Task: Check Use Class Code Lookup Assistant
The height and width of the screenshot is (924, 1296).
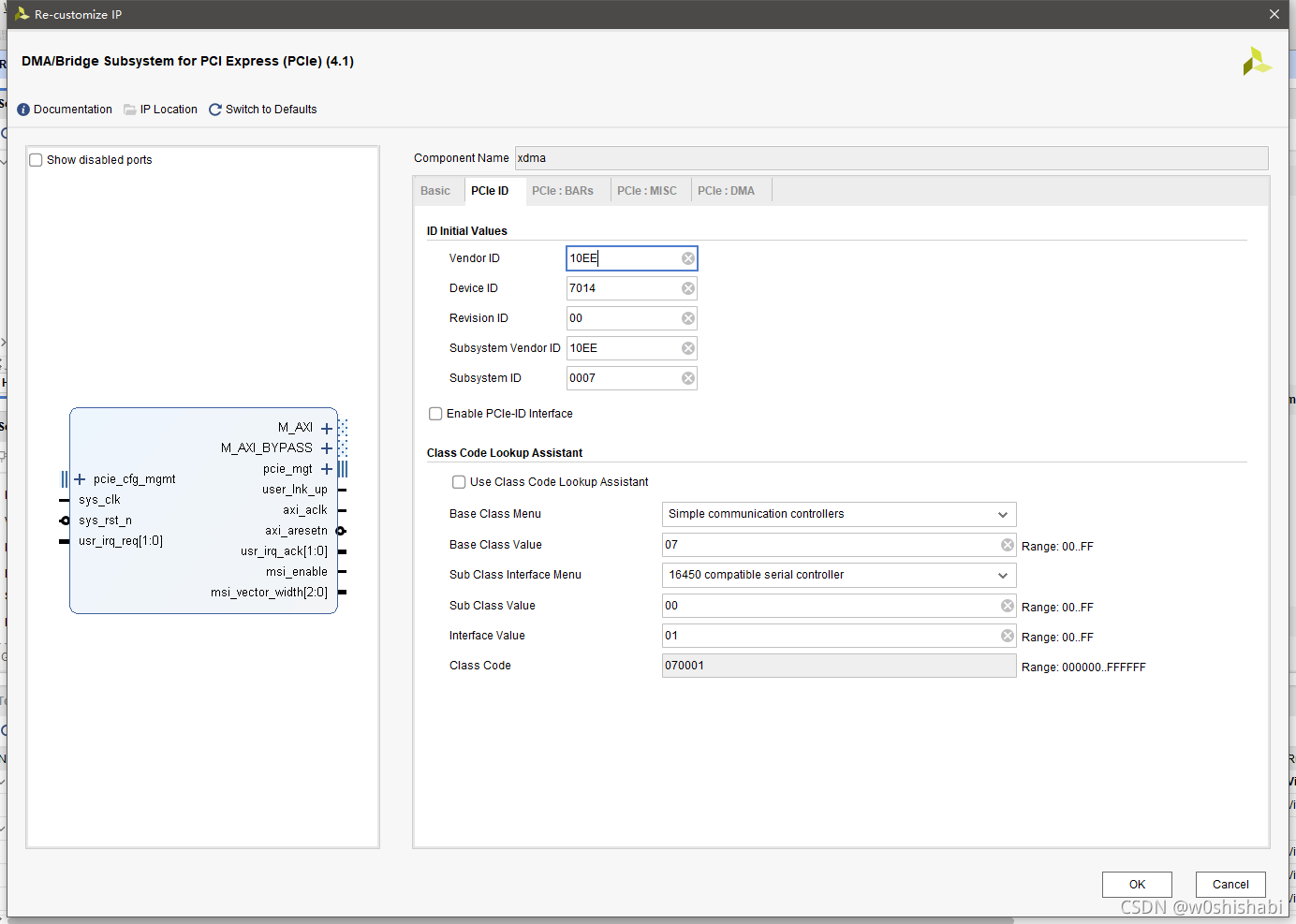Action: [x=459, y=482]
